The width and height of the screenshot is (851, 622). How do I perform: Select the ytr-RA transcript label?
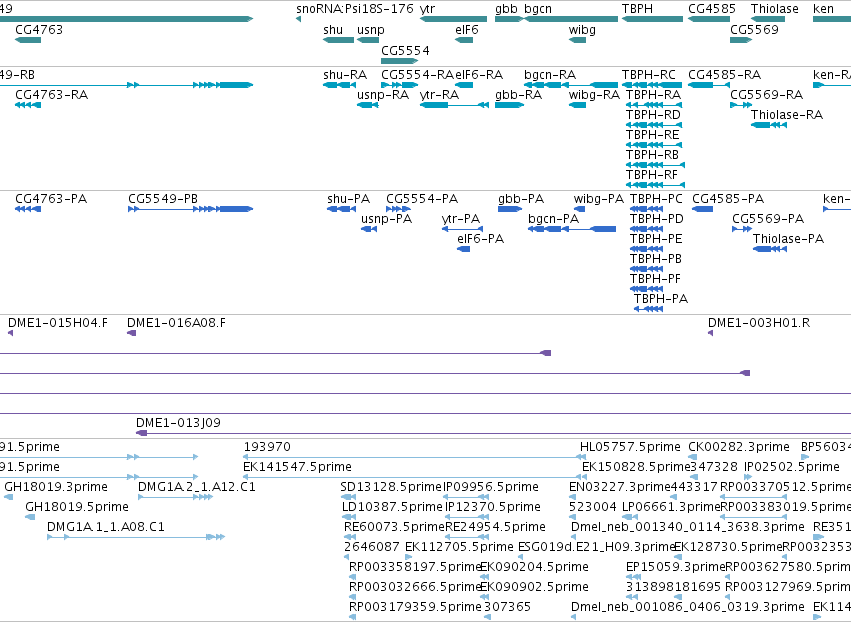tap(439, 94)
